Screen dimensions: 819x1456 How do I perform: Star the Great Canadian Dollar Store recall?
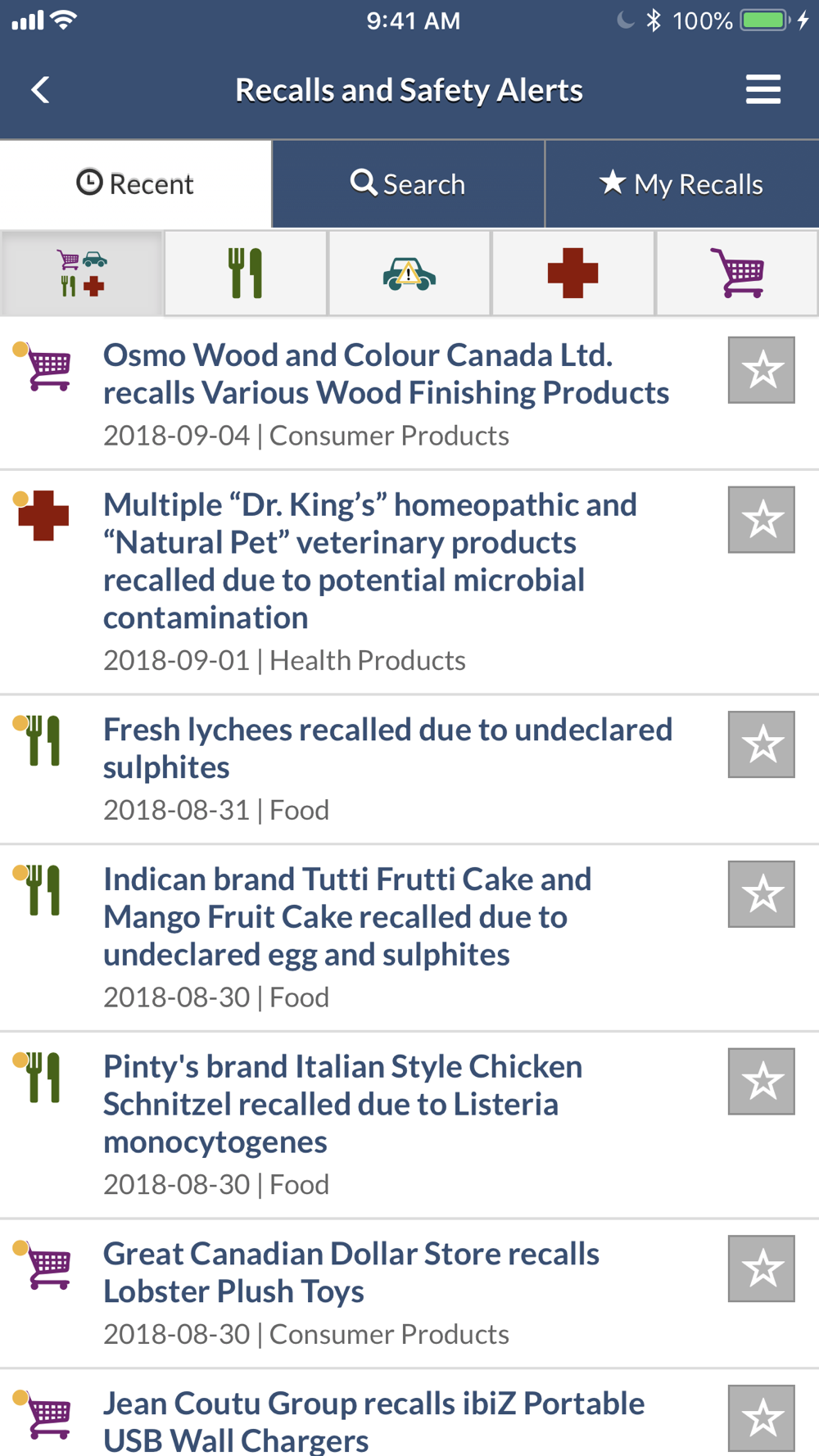pyautogui.click(x=762, y=1268)
